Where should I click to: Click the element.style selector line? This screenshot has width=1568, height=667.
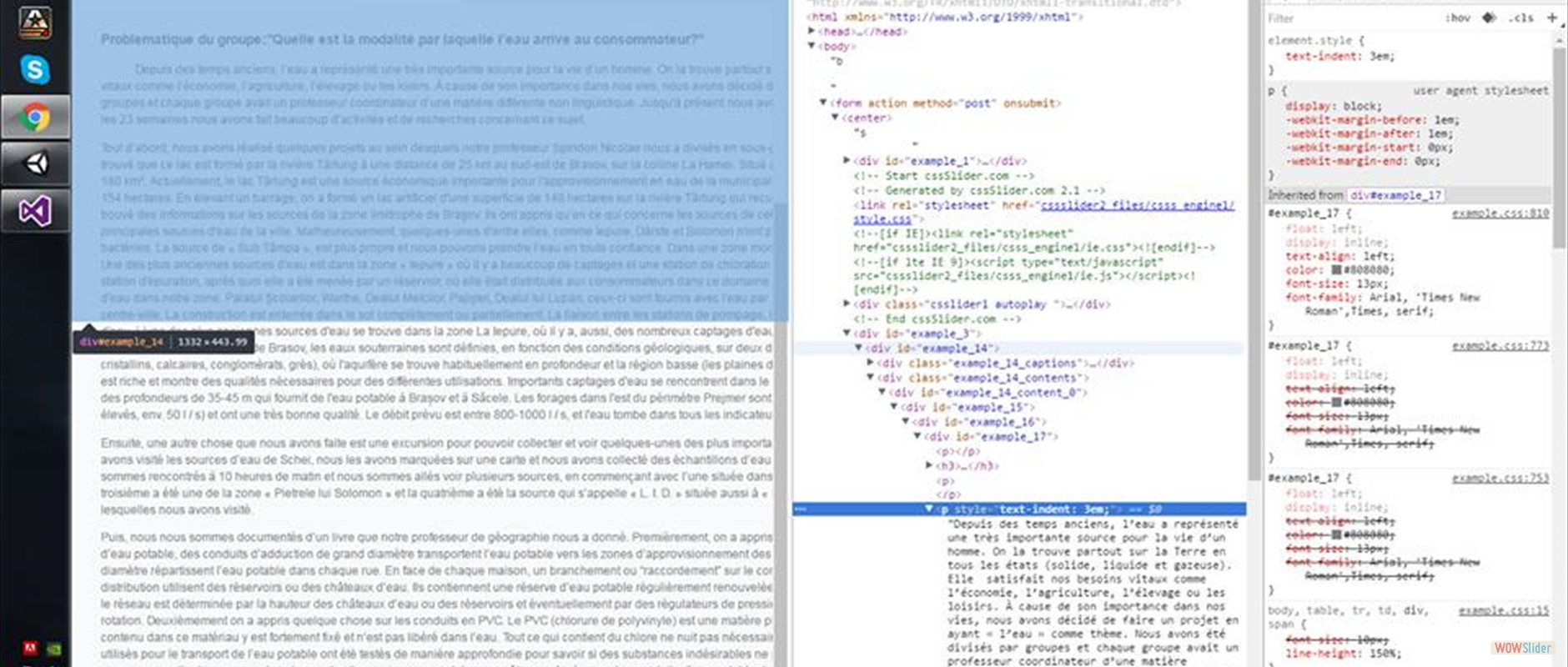coord(1316,40)
